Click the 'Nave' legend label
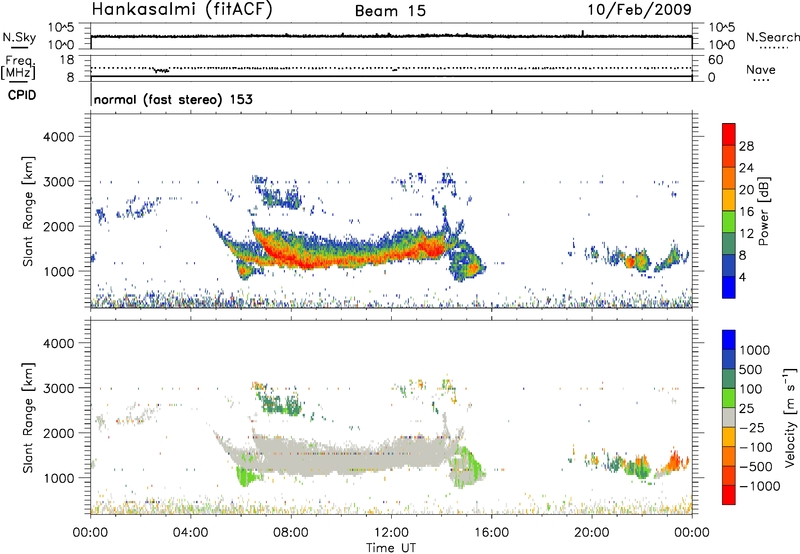 (x=761, y=69)
